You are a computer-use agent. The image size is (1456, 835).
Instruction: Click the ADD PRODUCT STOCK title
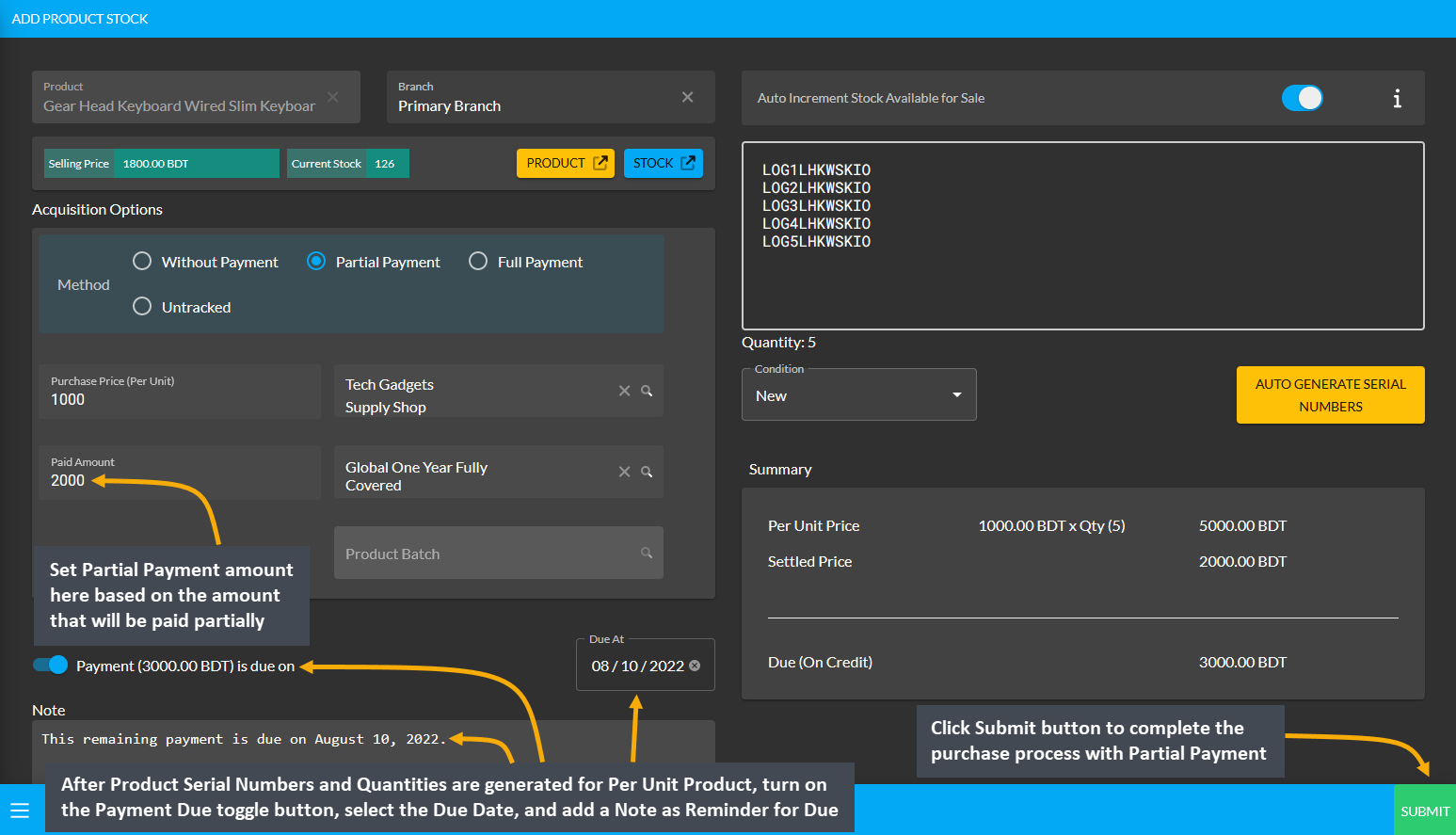tap(80, 19)
